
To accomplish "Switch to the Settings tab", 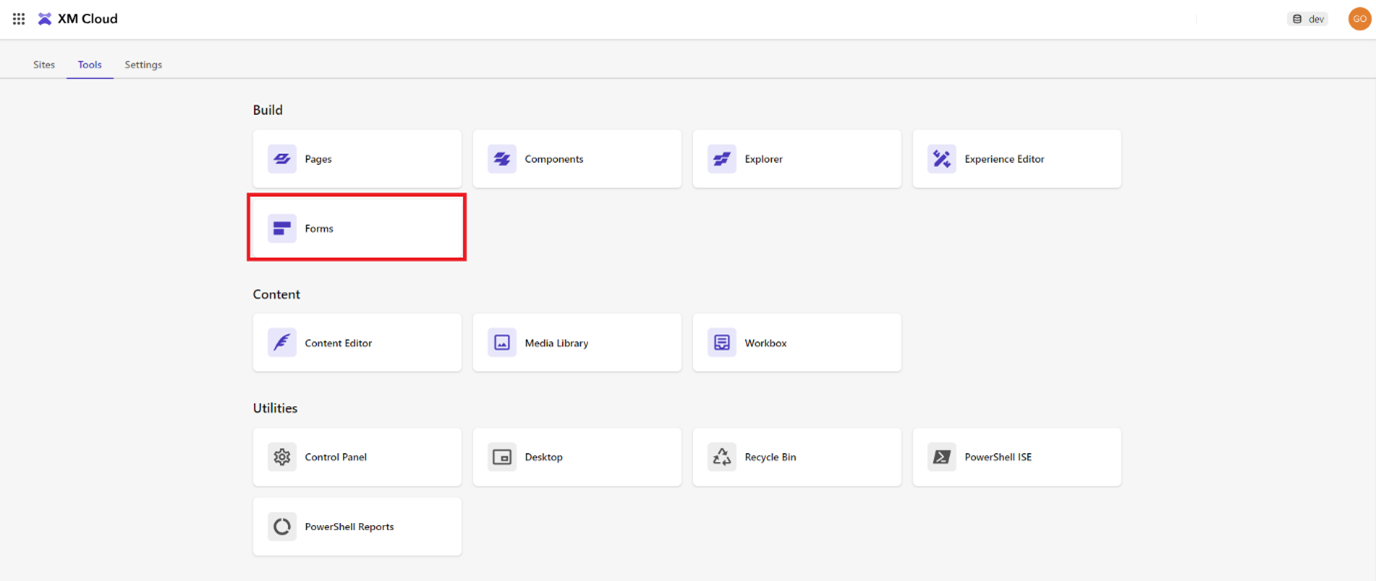I will click(x=143, y=65).
